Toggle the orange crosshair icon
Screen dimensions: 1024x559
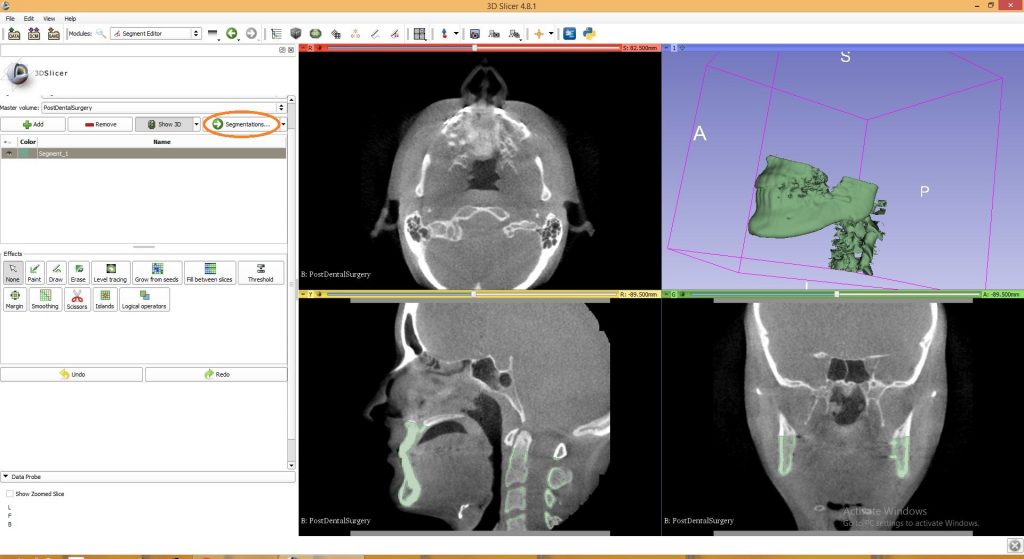(539, 33)
